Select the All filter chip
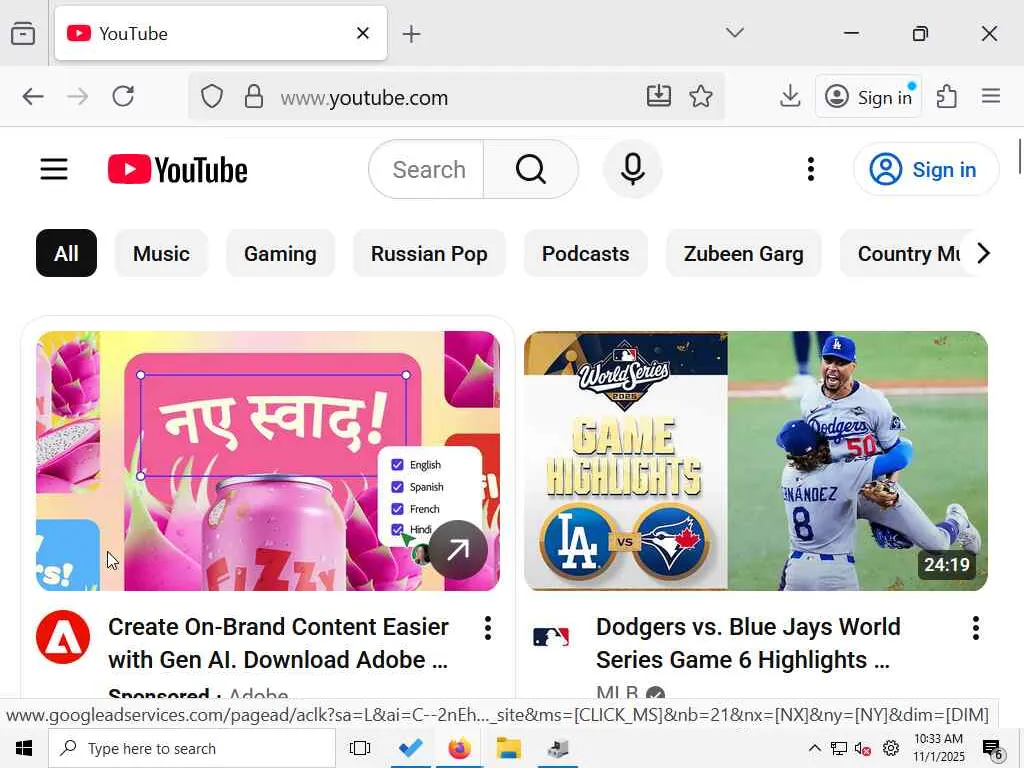The height and width of the screenshot is (768, 1024). 66,253
